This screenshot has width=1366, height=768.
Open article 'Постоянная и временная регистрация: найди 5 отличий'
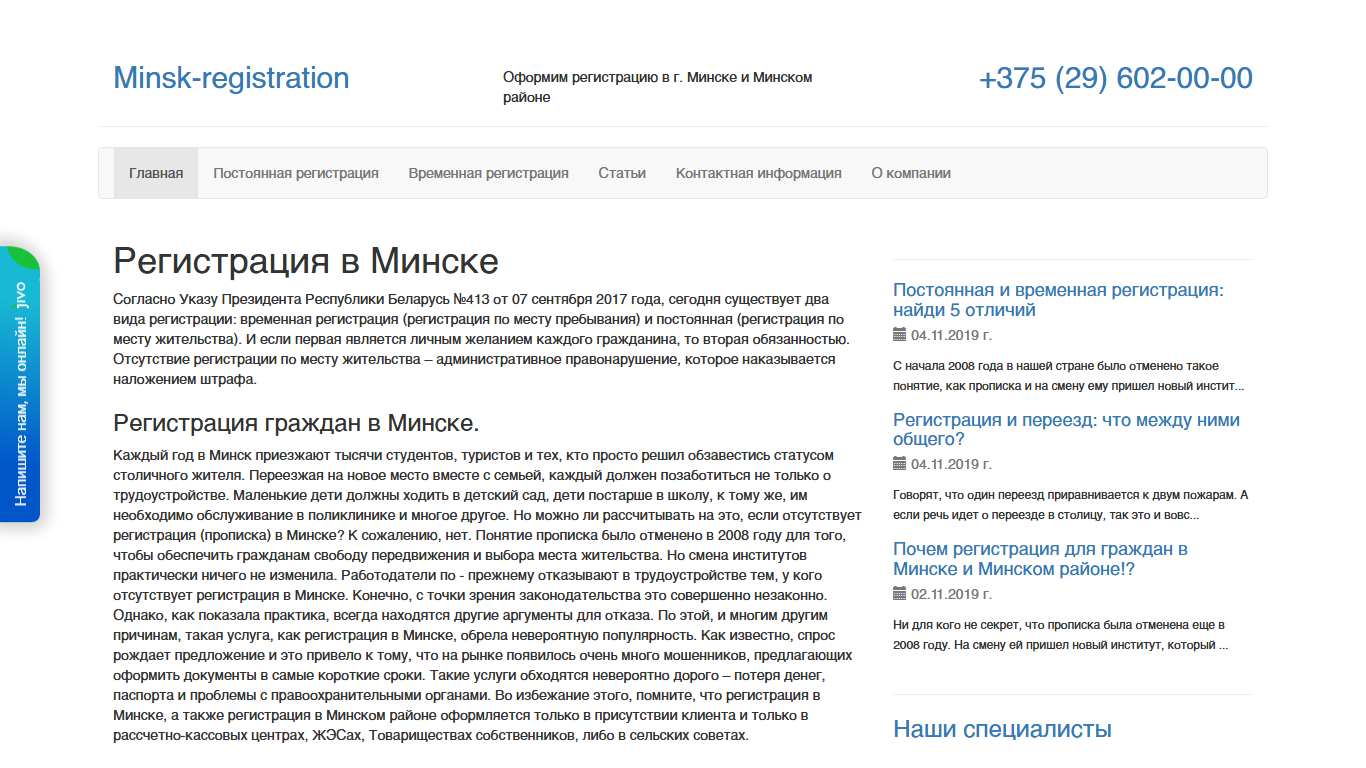click(1058, 300)
